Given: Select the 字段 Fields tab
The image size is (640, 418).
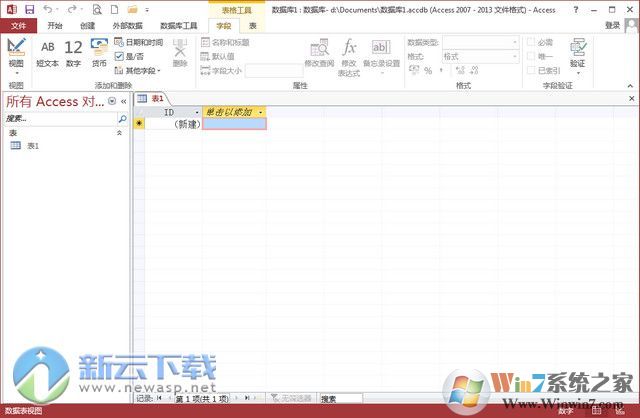Looking at the screenshot, I should tap(224, 26).
